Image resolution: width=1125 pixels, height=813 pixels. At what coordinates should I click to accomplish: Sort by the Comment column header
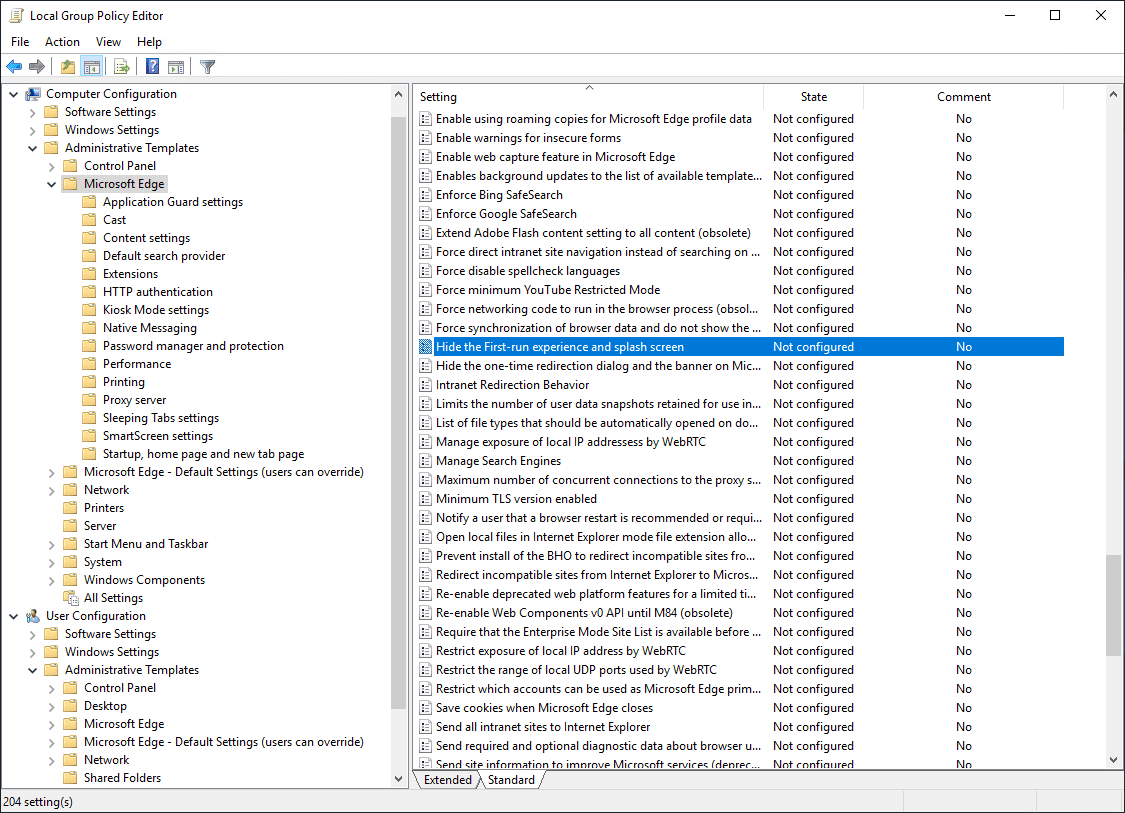click(964, 97)
